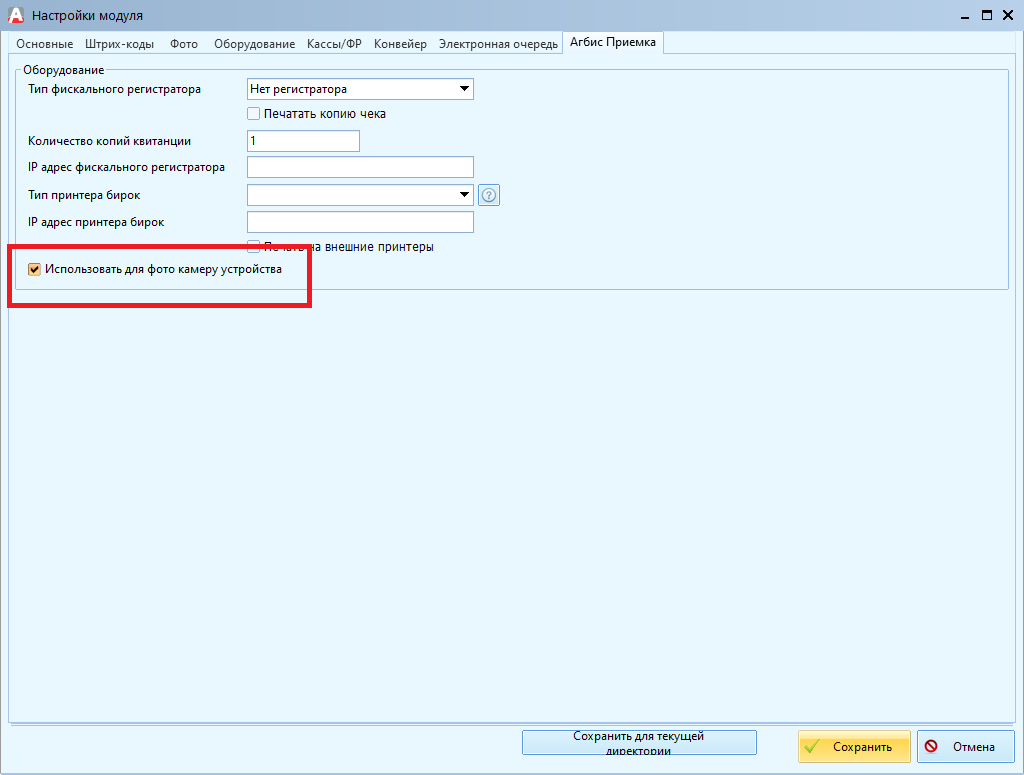The width and height of the screenshot is (1024, 775).
Task: Click the 'Тип фискального регистратора' label
Action: click(114, 89)
